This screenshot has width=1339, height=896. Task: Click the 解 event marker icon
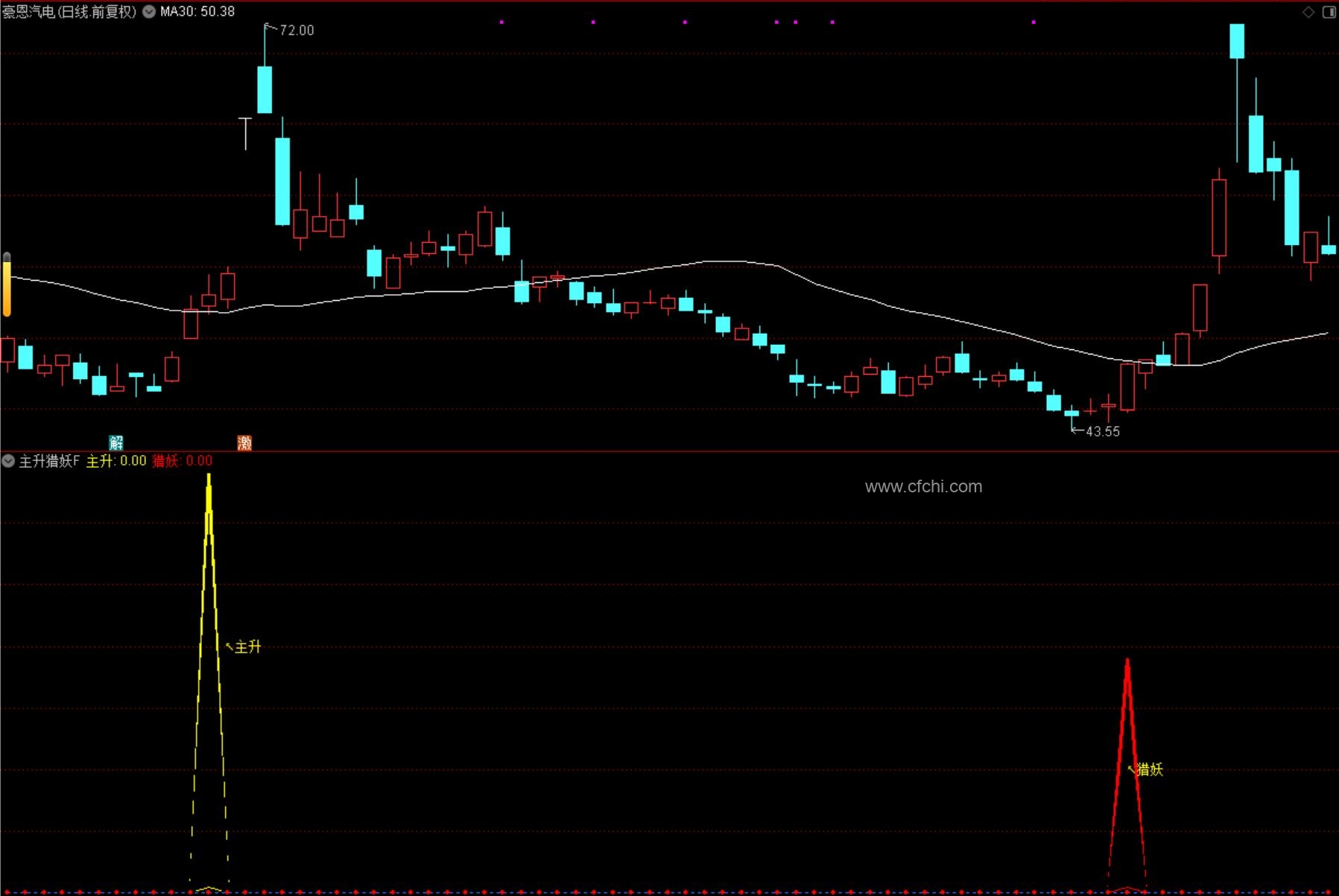116,443
